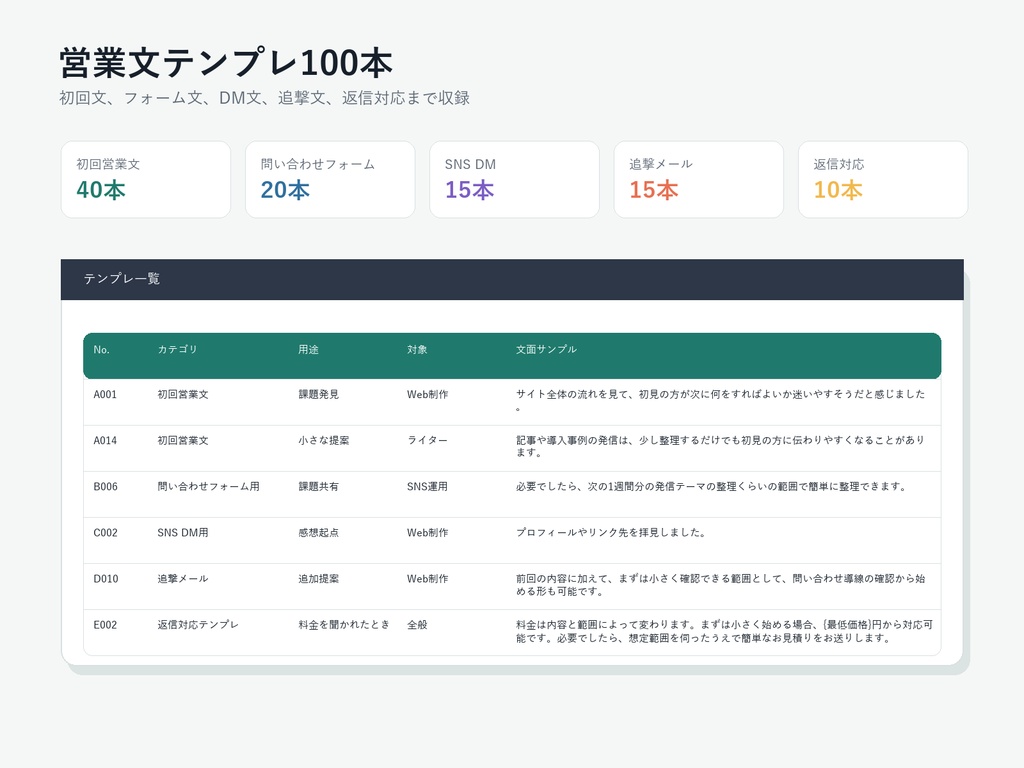Click sample text starting 必要でしたら、次の1週間分
The height and width of the screenshot is (768, 1024).
[711, 487]
